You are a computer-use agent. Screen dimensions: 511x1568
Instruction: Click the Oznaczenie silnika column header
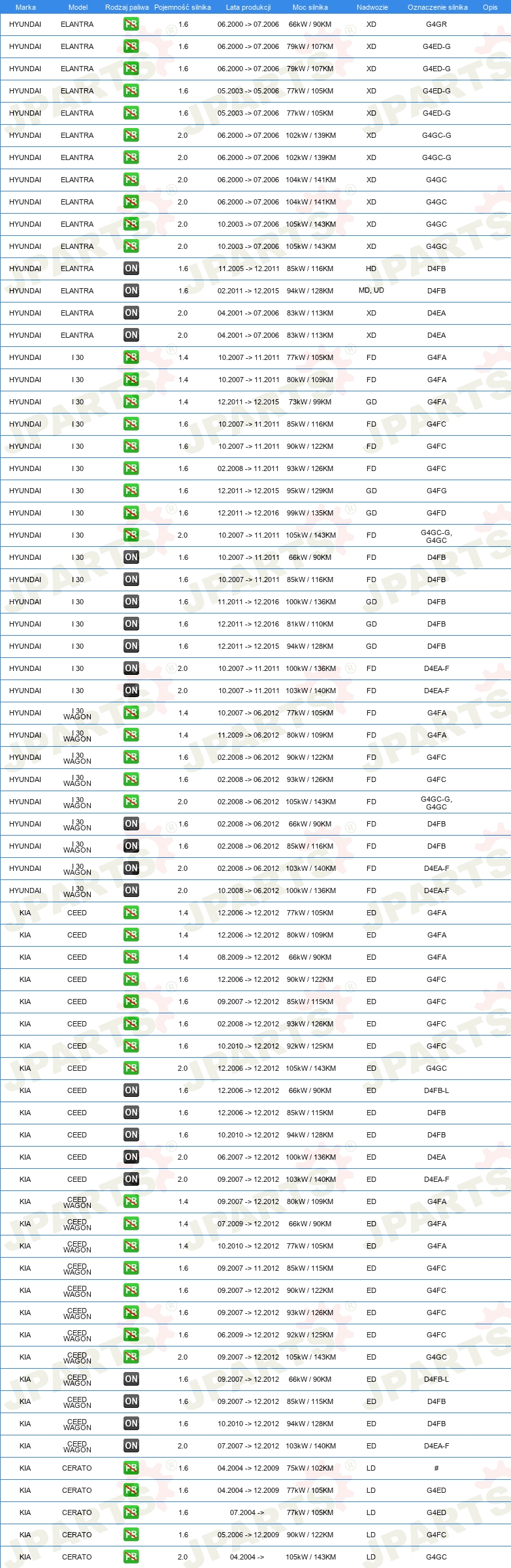(437, 7)
